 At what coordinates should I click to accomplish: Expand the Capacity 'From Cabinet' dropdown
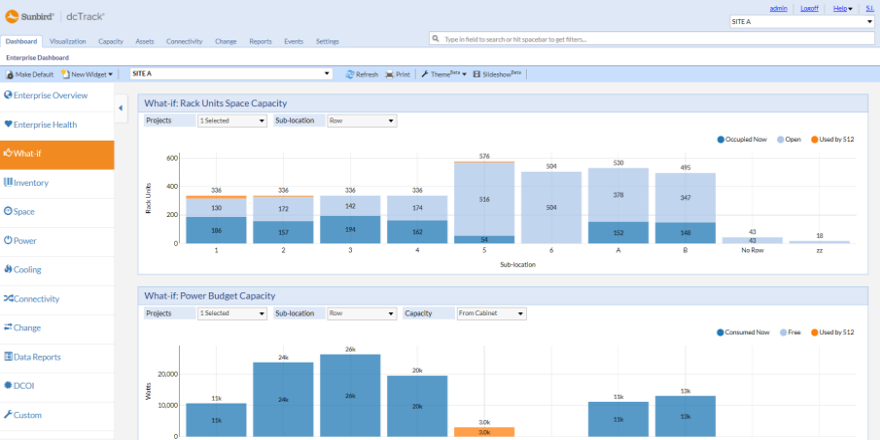tap(490, 313)
